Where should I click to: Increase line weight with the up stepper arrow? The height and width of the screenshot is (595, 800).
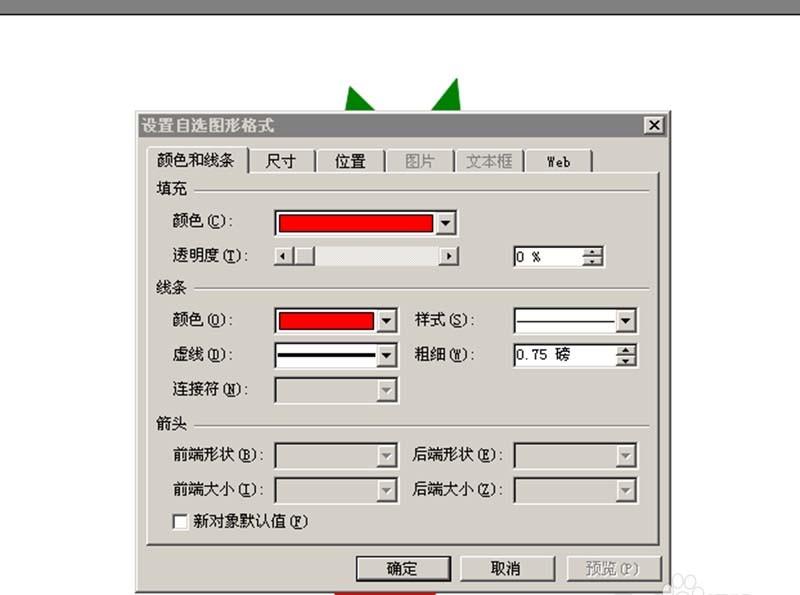tap(627, 350)
